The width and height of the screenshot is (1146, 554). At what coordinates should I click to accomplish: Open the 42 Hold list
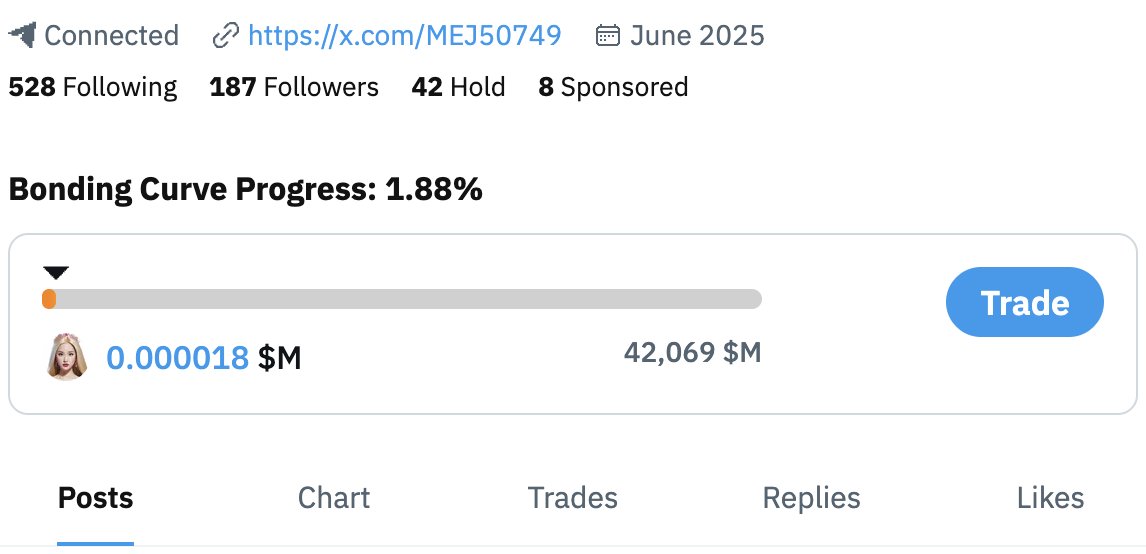coord(458,87)
